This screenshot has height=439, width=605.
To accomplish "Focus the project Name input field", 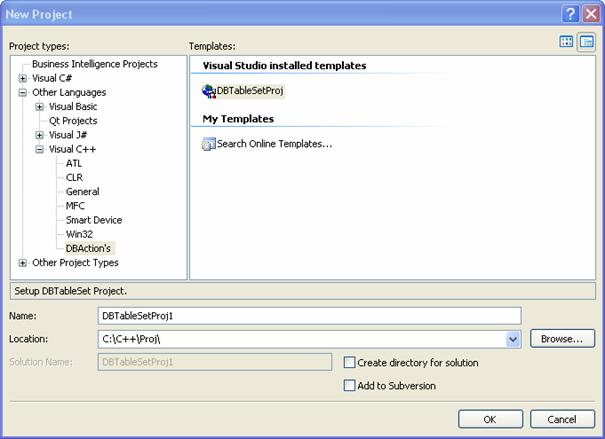I will [309, 316].
